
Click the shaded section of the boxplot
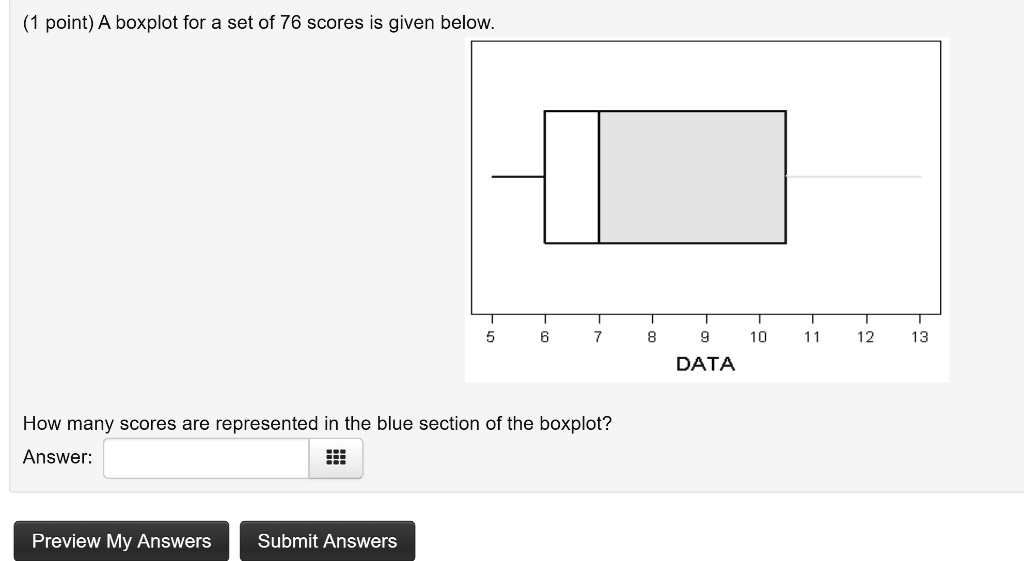(692, 177)
